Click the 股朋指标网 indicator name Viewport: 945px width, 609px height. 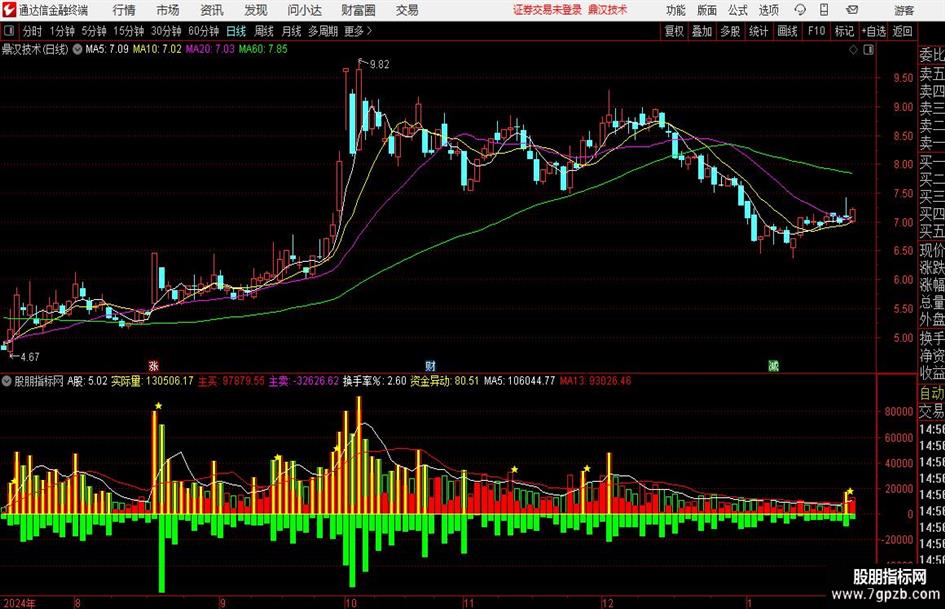click(x=39, y=381)
